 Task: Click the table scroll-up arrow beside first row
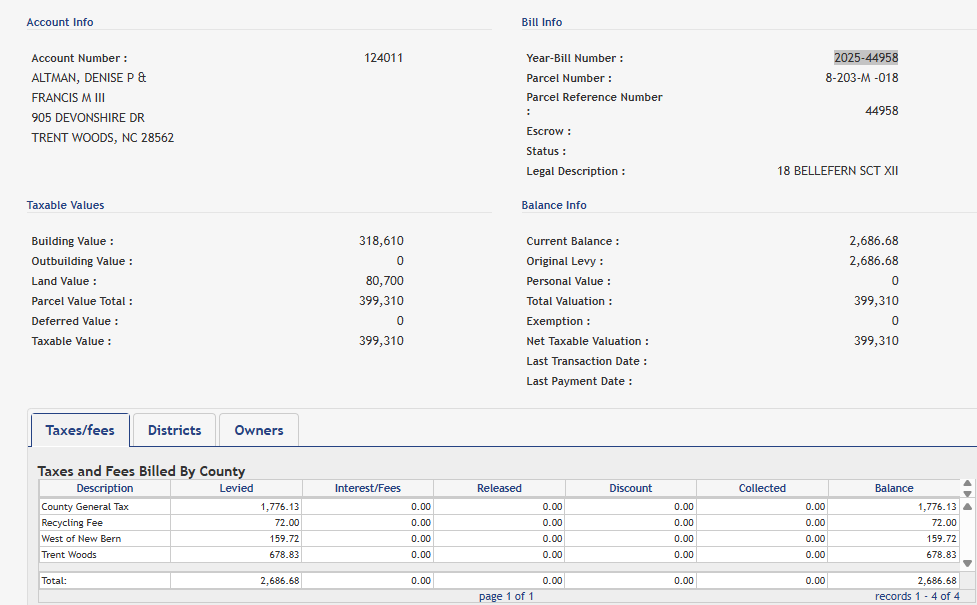pos(967,506)
